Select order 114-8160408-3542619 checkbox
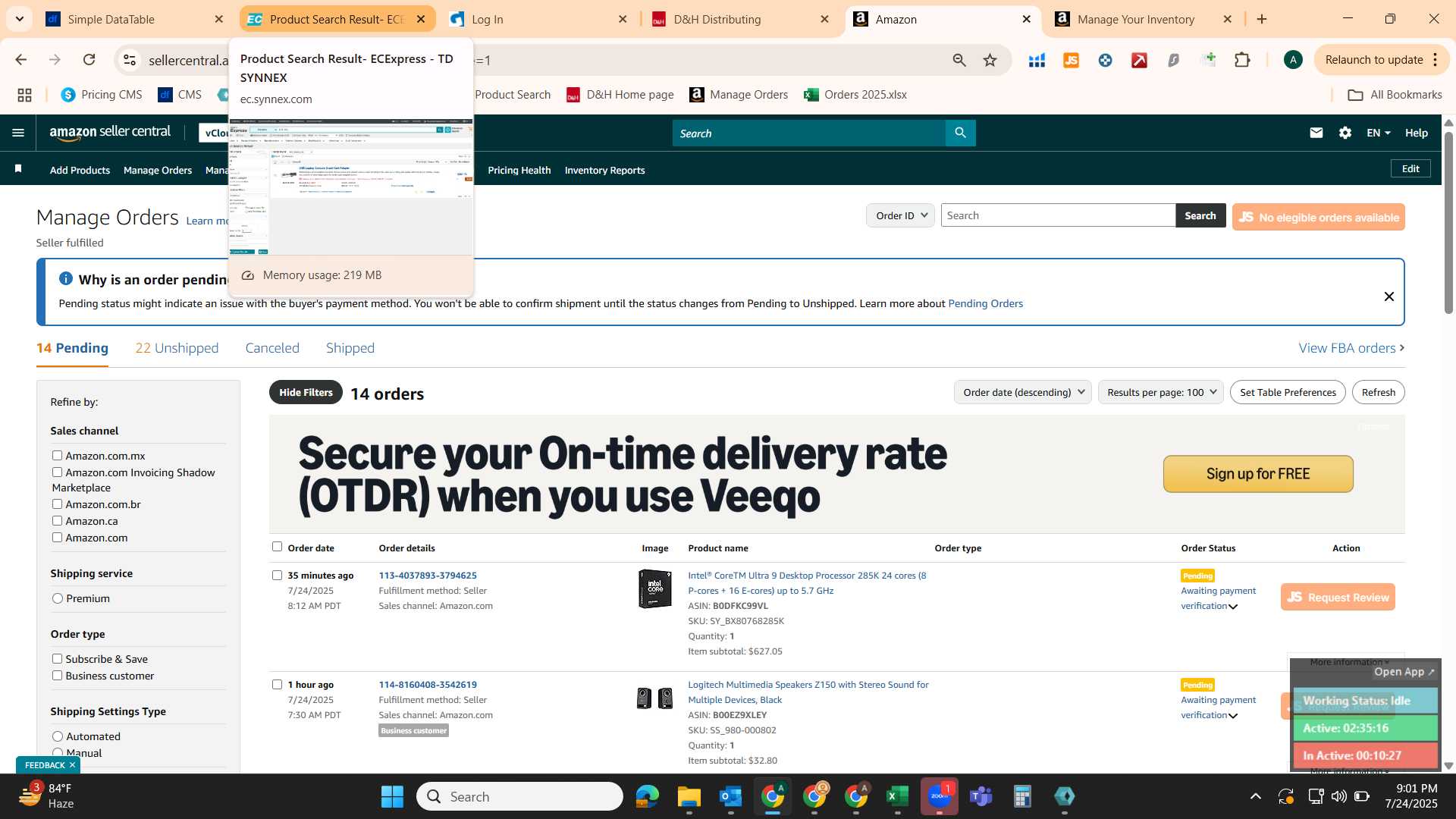 click(x=277, y=685)
